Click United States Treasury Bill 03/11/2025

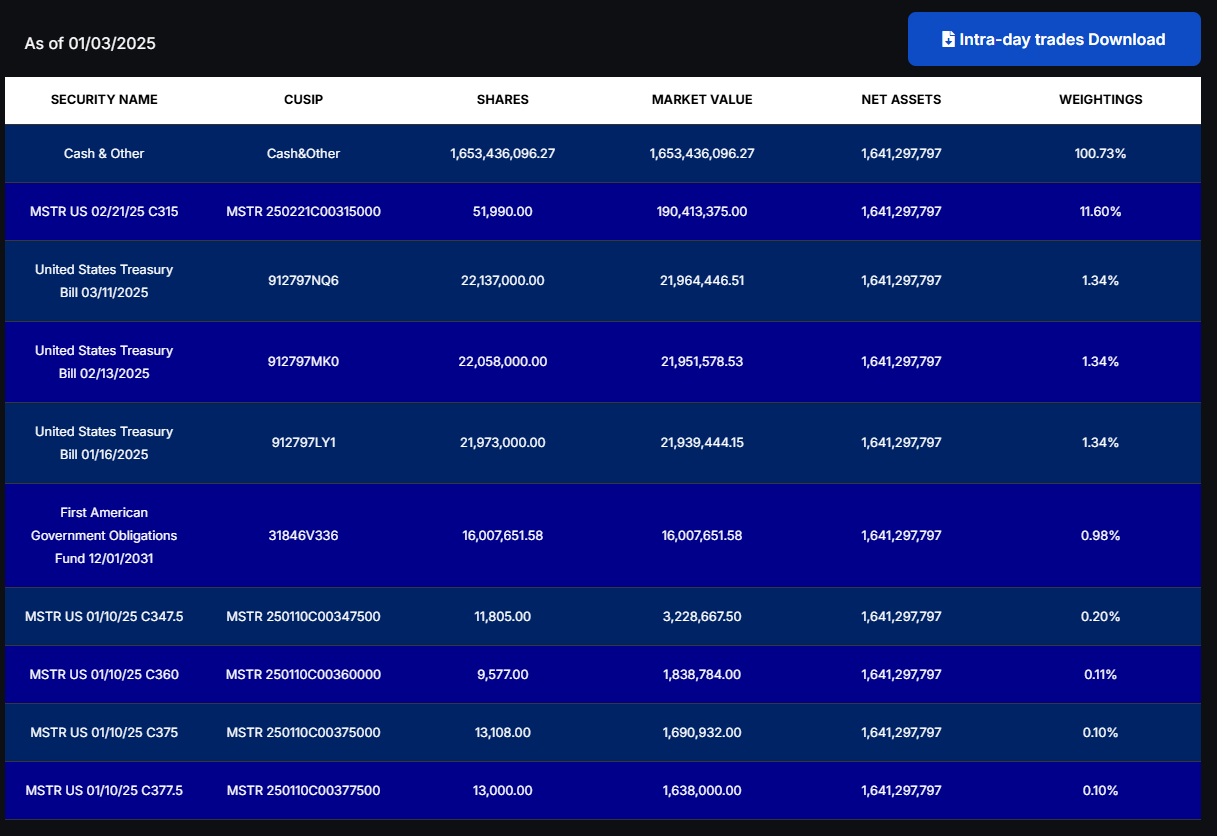pyautogui.click(x=104, y=281)
